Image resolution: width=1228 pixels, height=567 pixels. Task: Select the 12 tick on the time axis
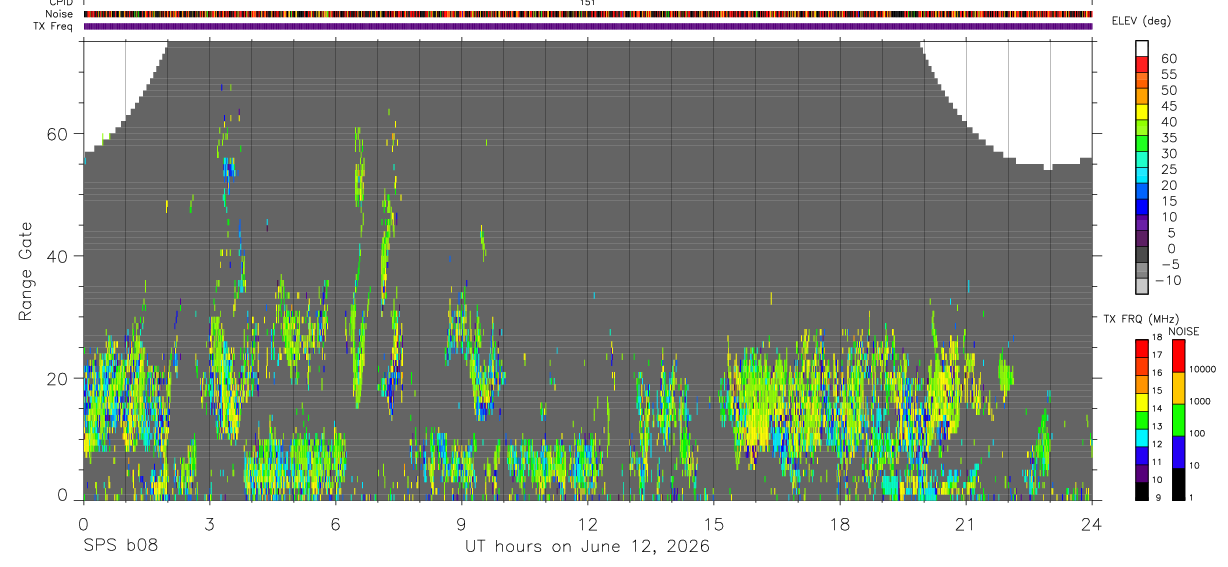(587, 524)
